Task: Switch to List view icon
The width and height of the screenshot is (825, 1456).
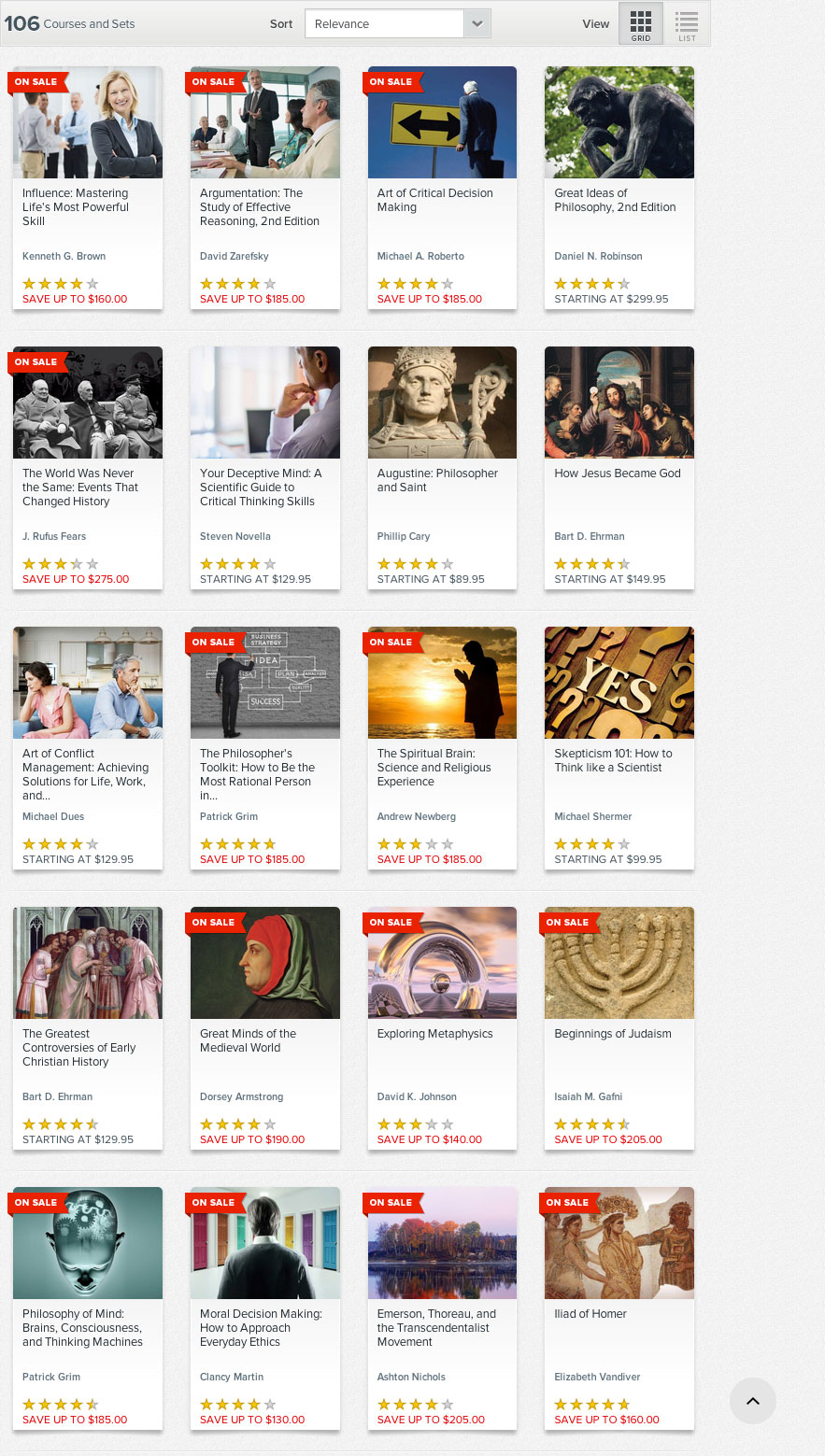Action: 687,23
